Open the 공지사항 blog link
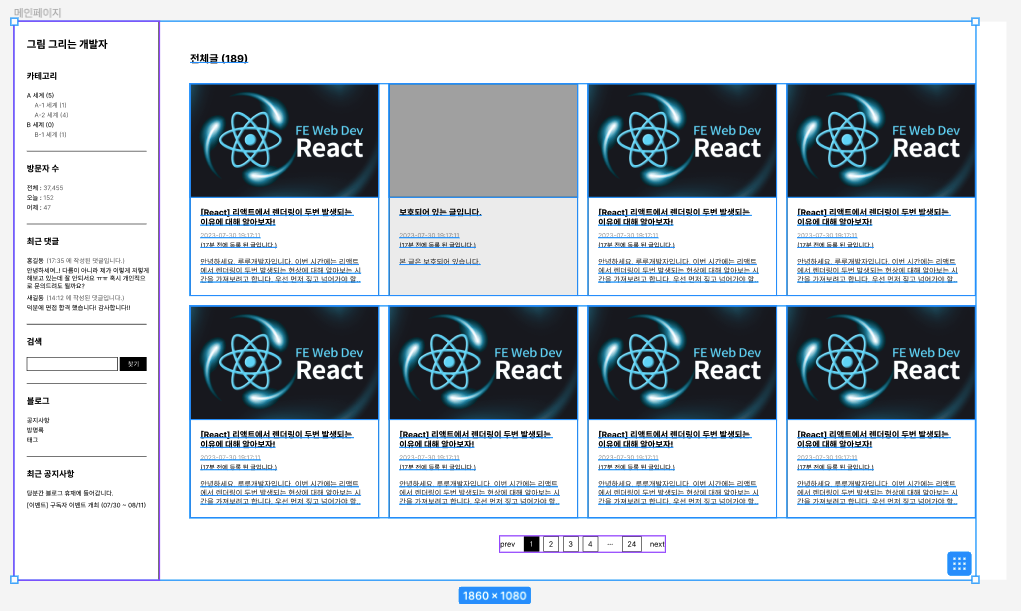This screenshot has height=611, width=1021. pos(38,420)
